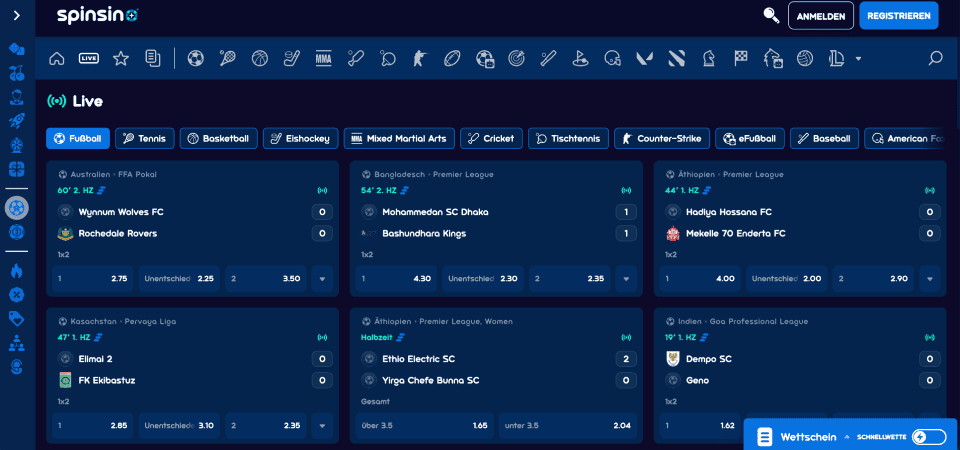Select über 3.5 odds at 1.65
This screenshot has width=960, height=450.
[424, 425]
